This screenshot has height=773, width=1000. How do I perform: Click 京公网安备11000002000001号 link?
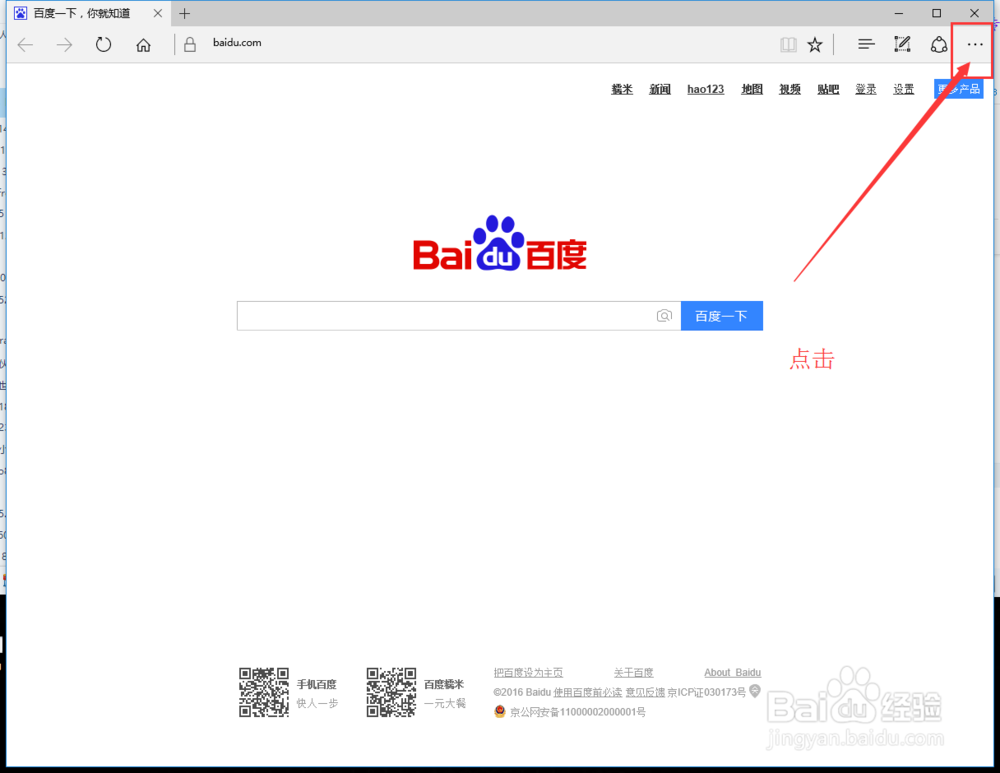point(577,712)
